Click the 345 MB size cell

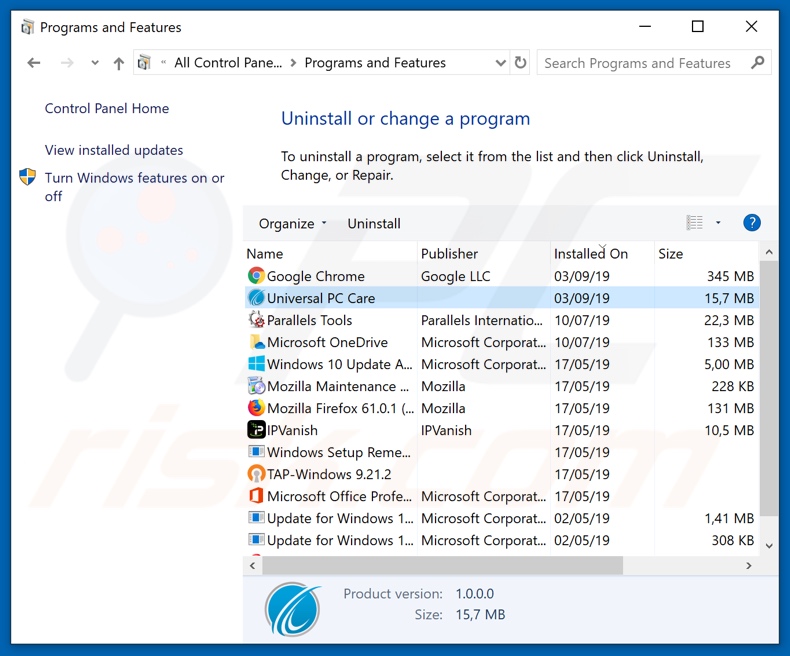point(730,276)
